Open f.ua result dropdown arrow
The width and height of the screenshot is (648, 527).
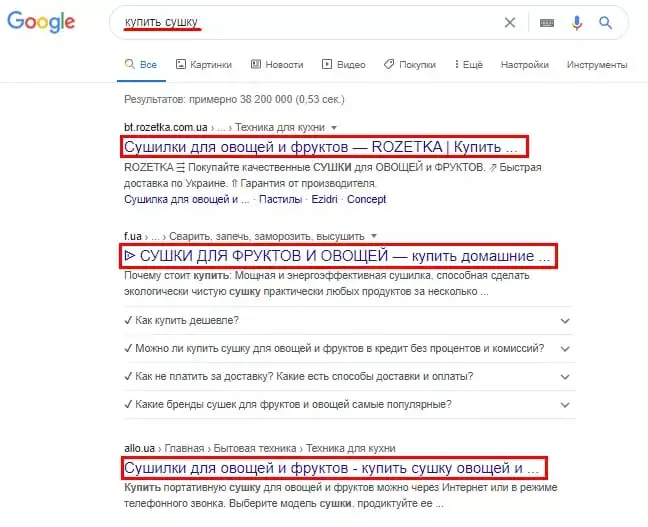click(374, 236)
